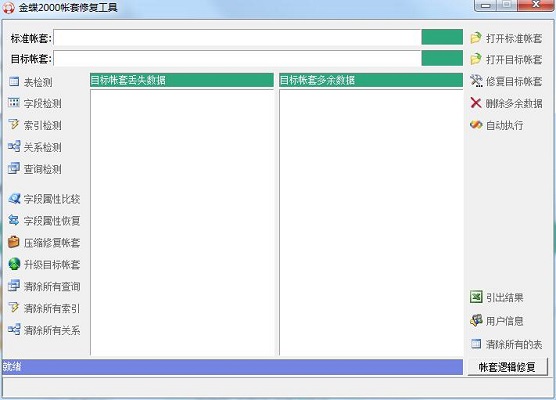Click the 关系检测 relation check icon
Viewport: 556px width, 400px height.
click(x=14, y=146)
